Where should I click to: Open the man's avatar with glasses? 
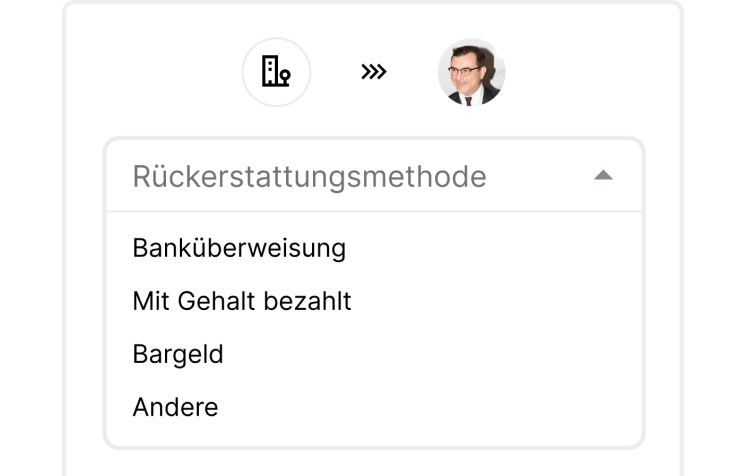[x=471, y=73]
